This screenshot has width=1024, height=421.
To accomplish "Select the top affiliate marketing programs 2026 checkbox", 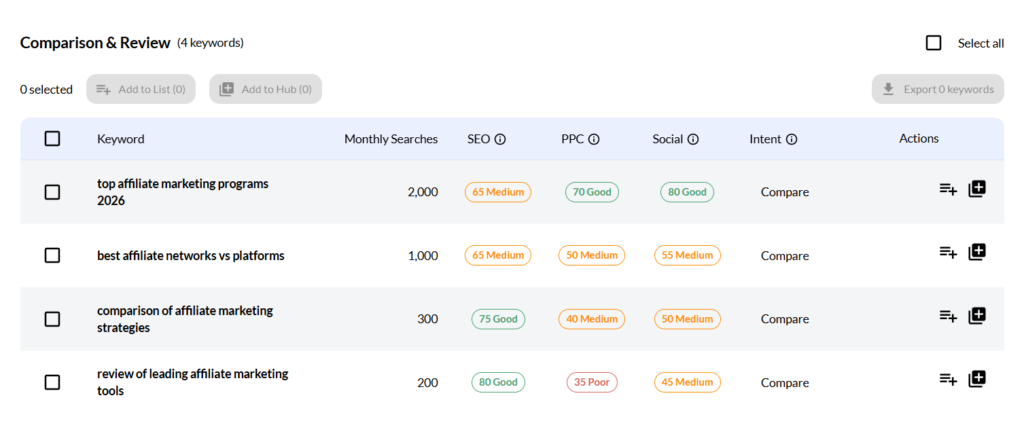I will pos(52,192).
